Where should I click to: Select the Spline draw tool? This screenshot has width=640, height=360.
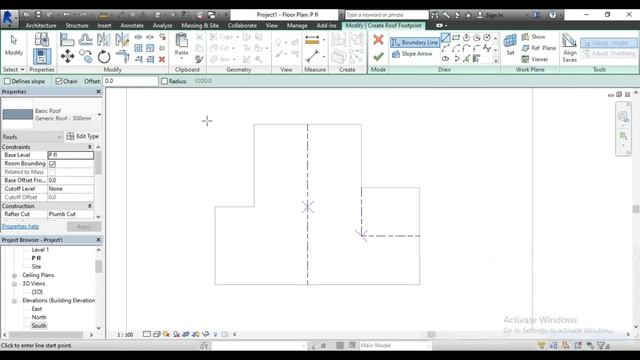pyautogui.click(x=487, y=49)
